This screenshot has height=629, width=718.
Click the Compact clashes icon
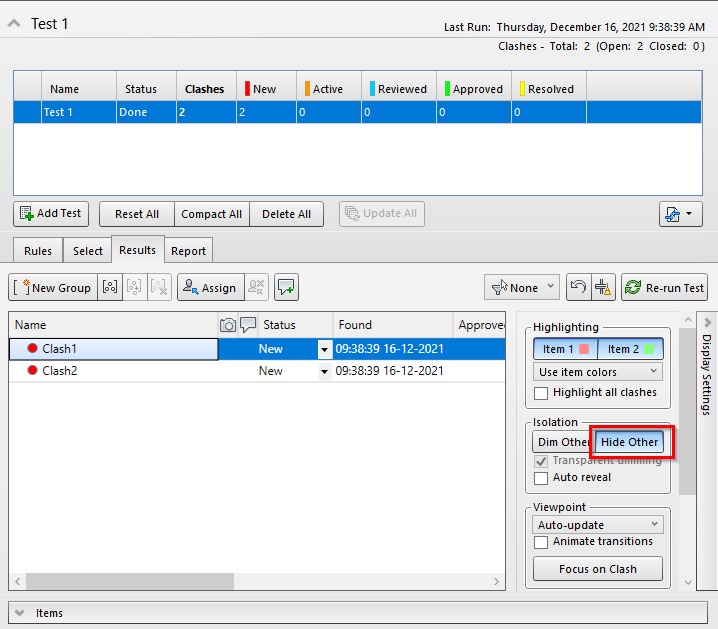[603, 287]
